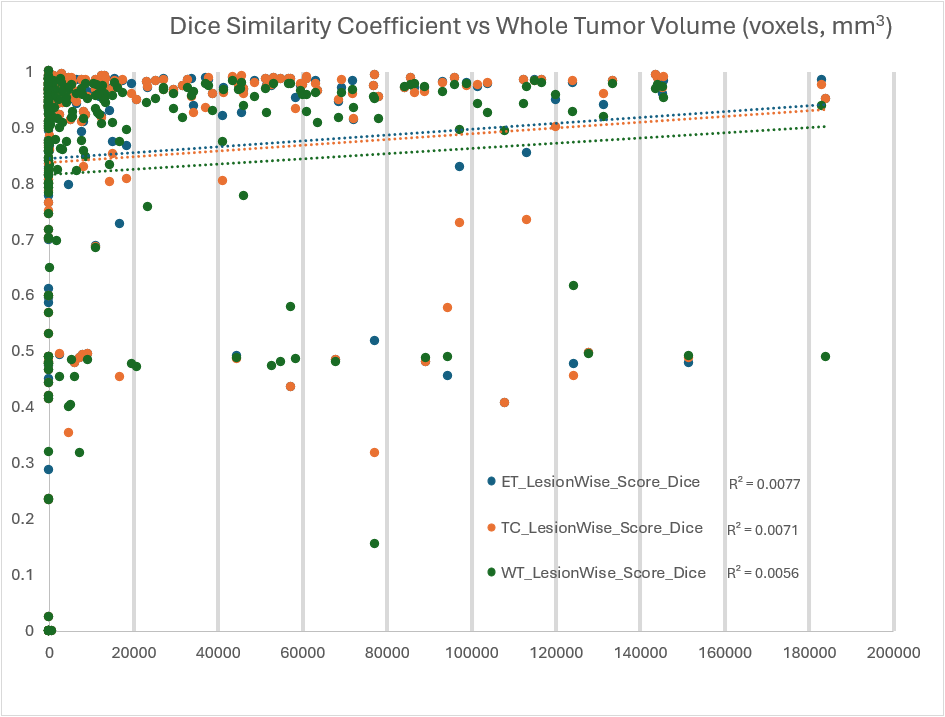The image size is (945, 717).
Task: Click the horizontal axis label 100000
Action: (x=471, y=653)
